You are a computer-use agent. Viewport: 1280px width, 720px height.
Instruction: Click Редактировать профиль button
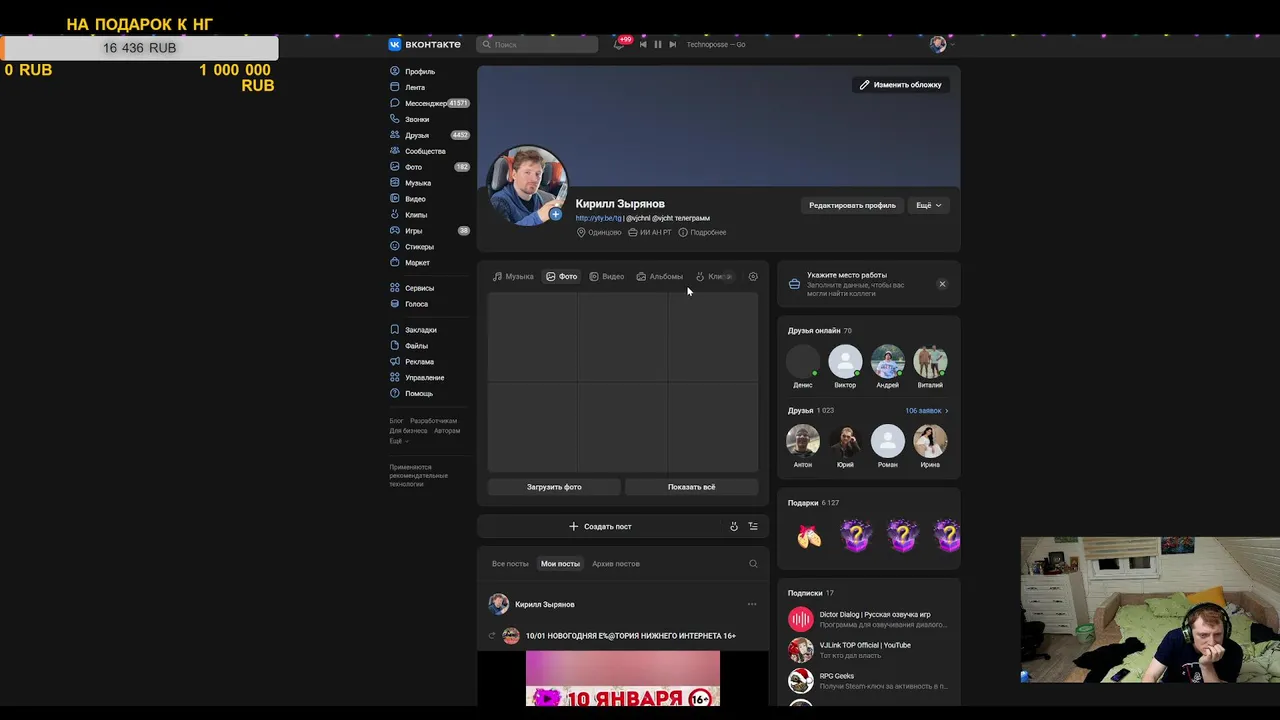[852, 205]
